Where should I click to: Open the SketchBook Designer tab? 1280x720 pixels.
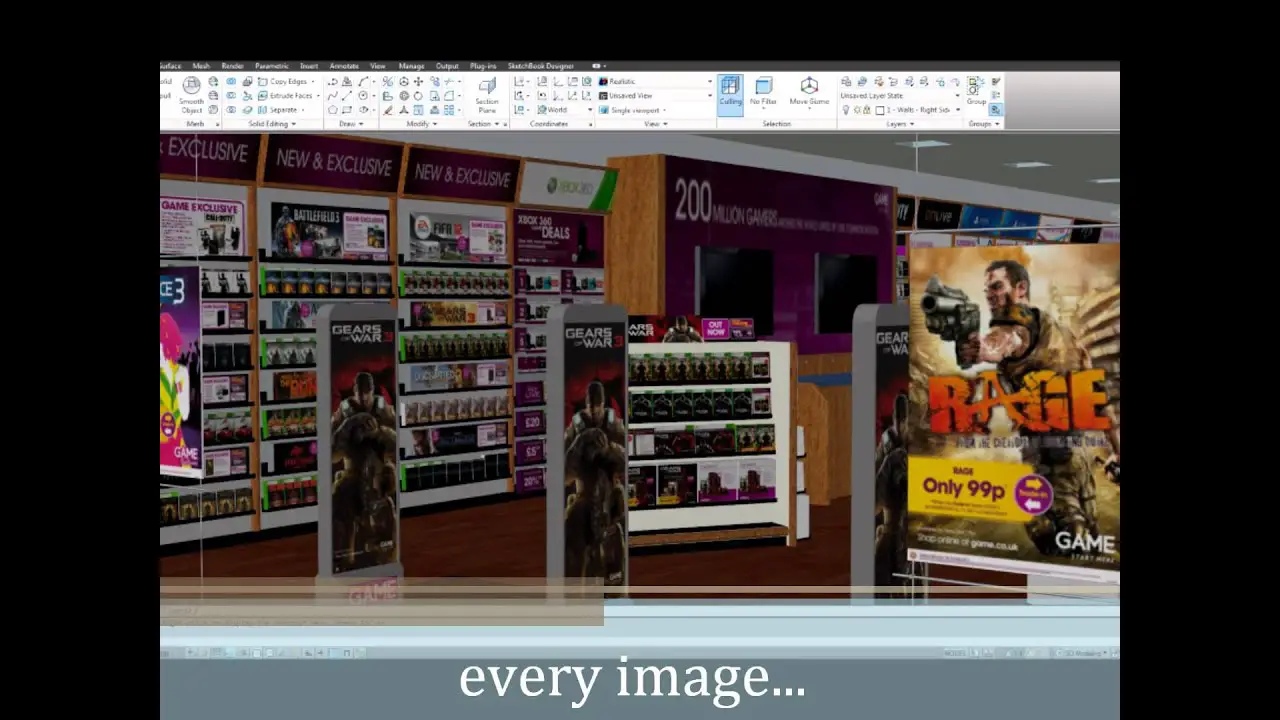coord(541,66)
